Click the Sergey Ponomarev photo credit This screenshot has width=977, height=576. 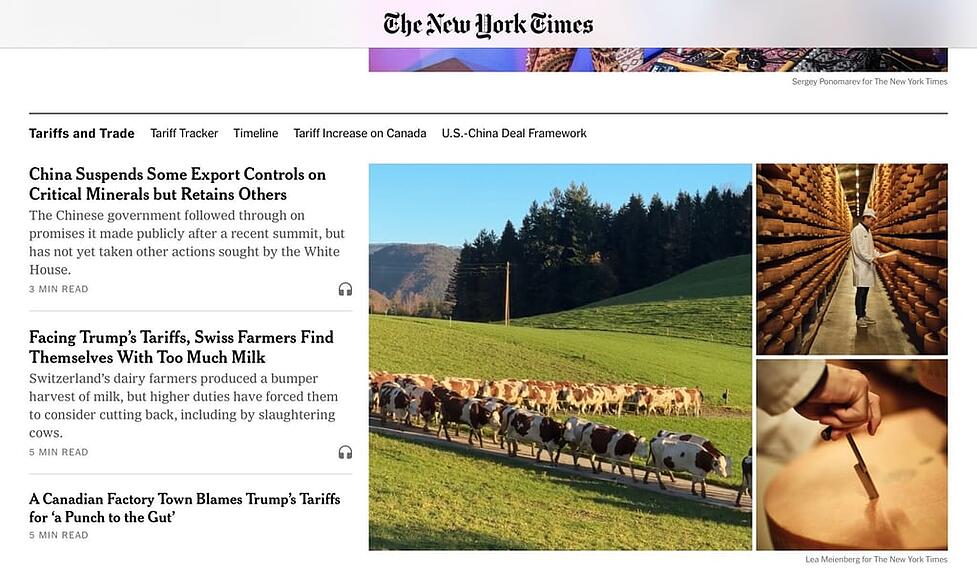point(869,82)
